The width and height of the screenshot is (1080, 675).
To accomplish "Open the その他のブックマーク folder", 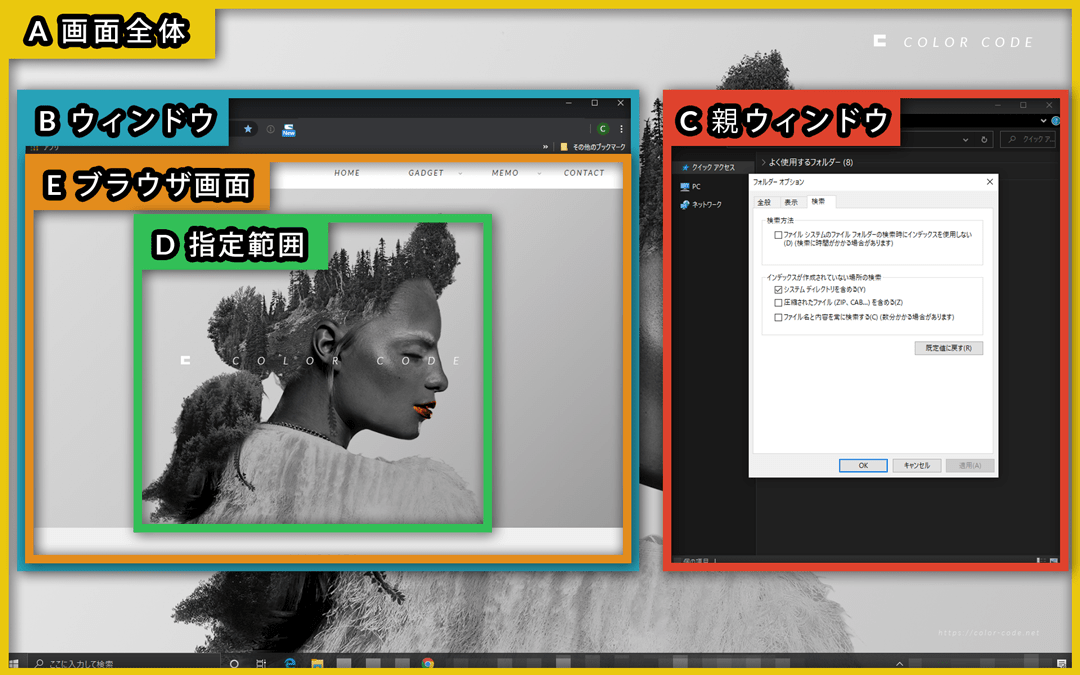I will point(593,147).
